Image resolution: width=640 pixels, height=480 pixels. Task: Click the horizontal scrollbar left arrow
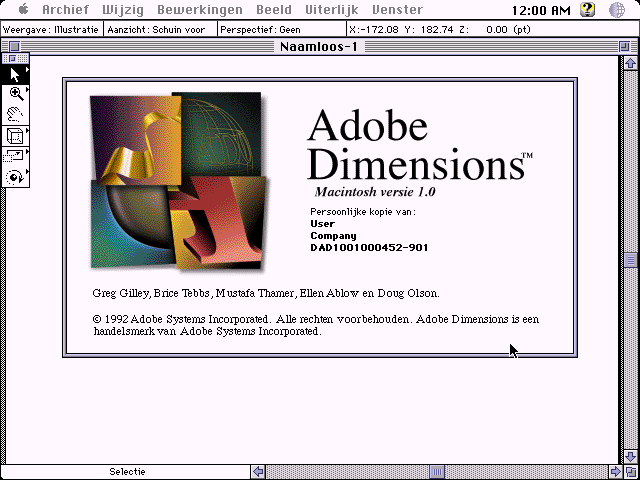click(258, 472)
